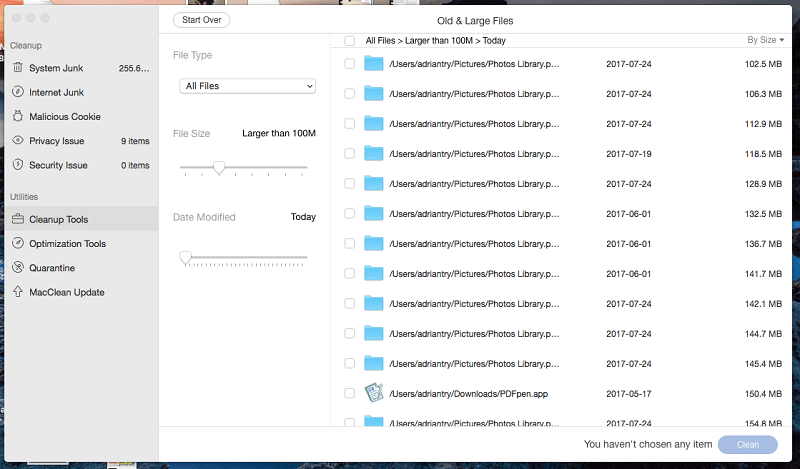Open Quarantine in sidebar

coord(81,268)
